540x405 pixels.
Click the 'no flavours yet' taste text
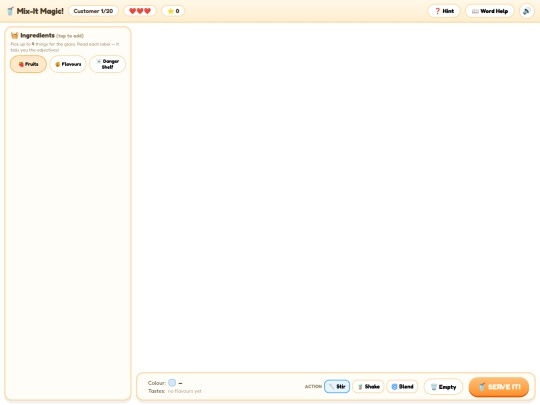[x=185, y=391]
